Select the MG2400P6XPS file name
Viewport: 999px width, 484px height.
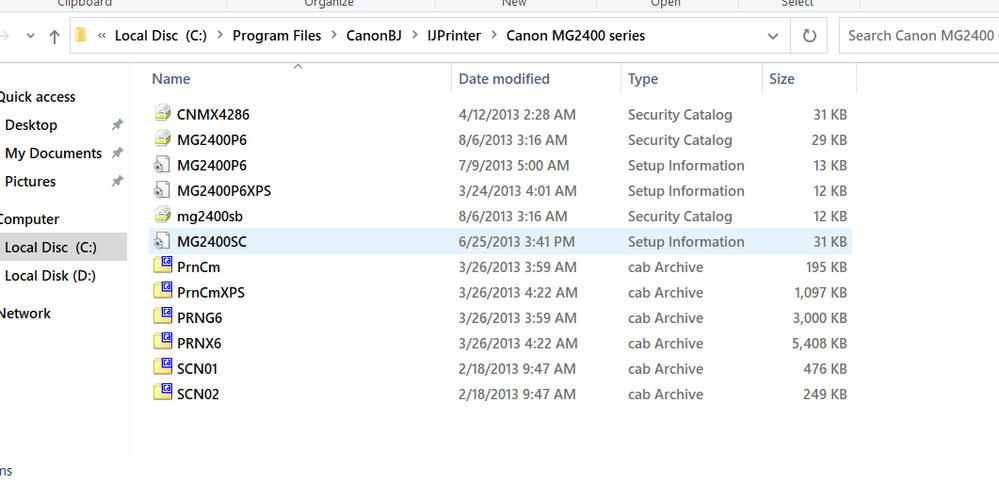tap(224, 191)
